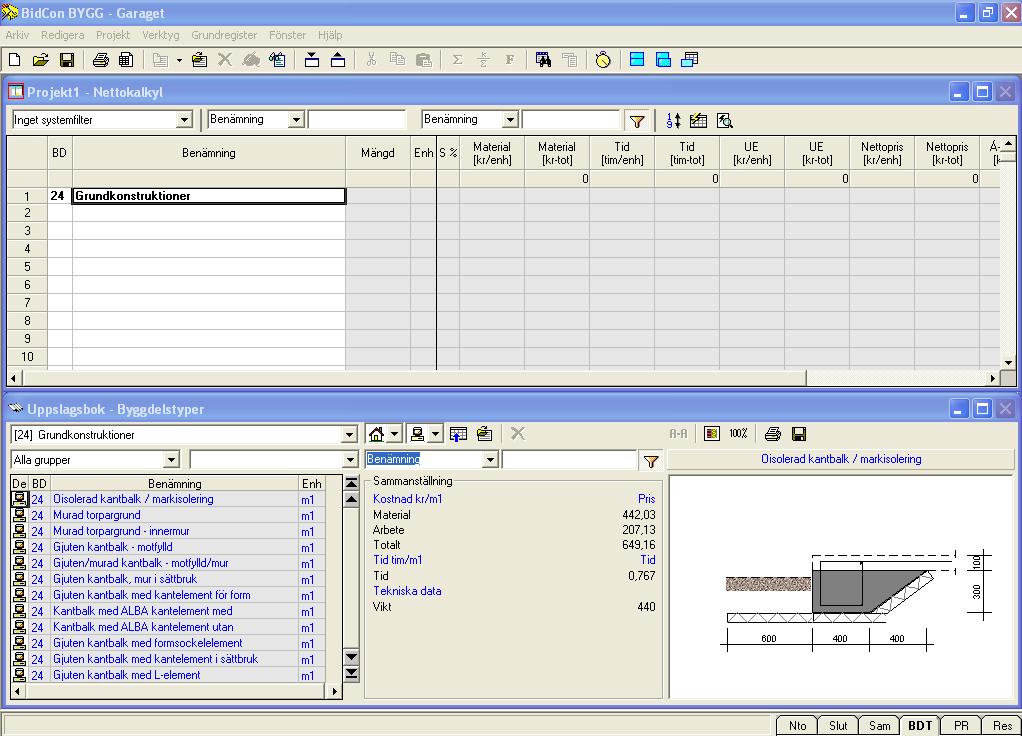The image size is (1022, 736).
Task: Click the color chart icon in Uppslagsbok
Action: pyautogui.click(x=712, y=434)
